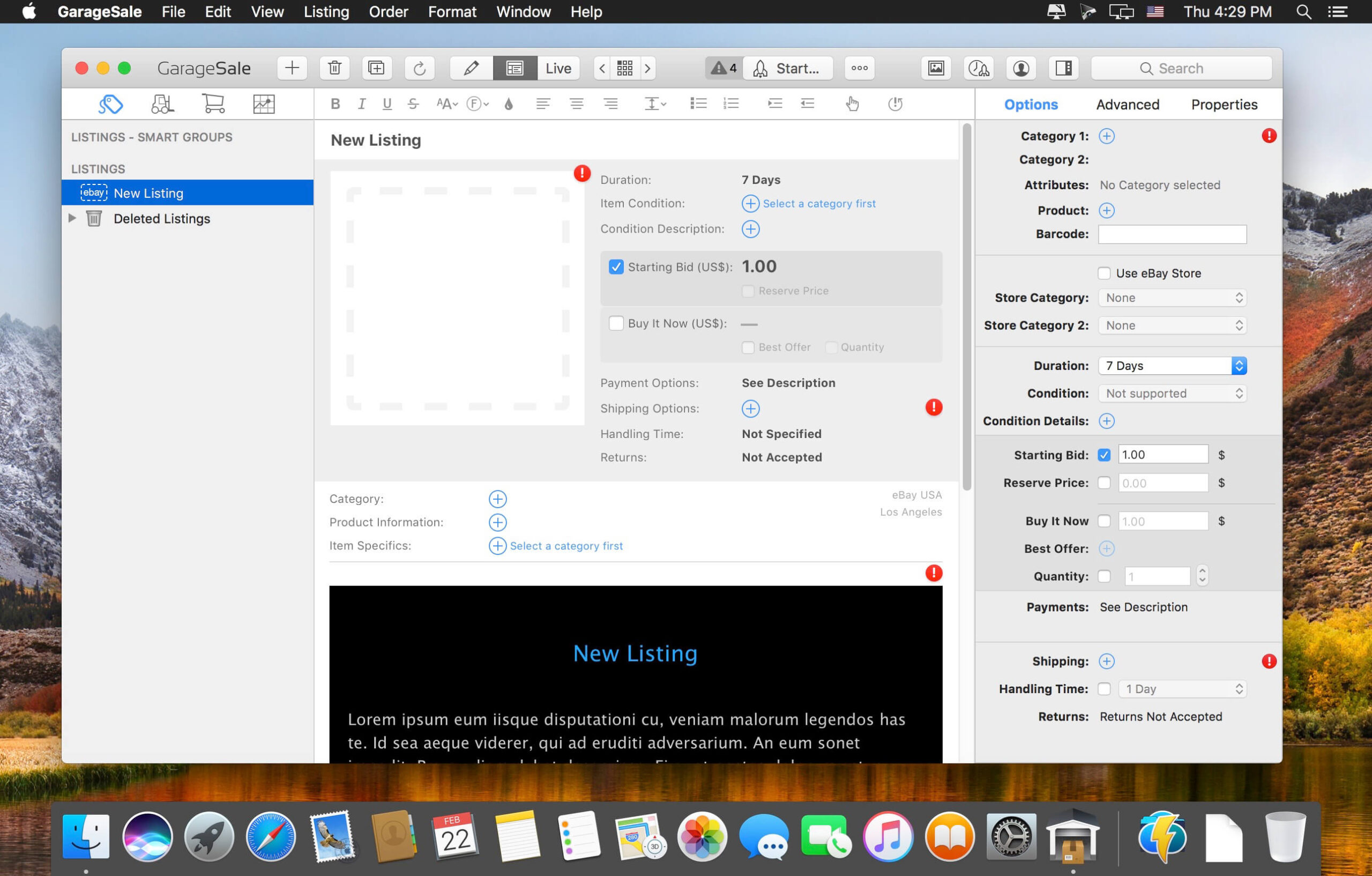Uncheck the Starting Bid checkbox
This screenshot has height=876, width=1372.
616,266
